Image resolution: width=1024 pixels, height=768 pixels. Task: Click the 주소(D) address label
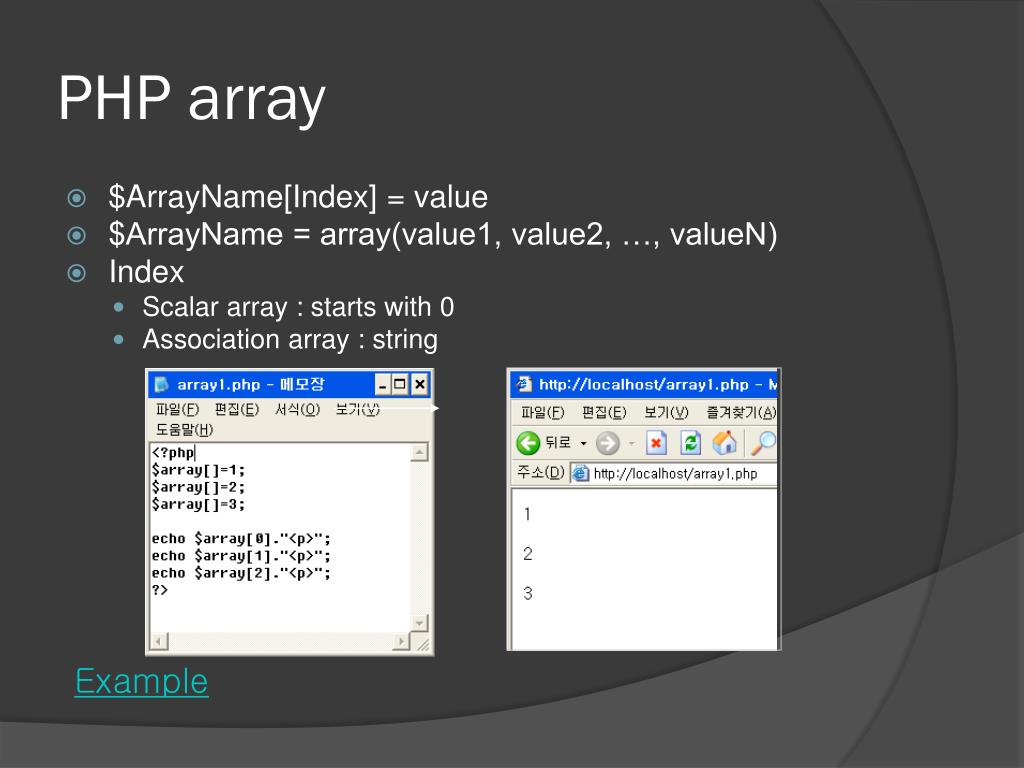(x=541, y=473)
